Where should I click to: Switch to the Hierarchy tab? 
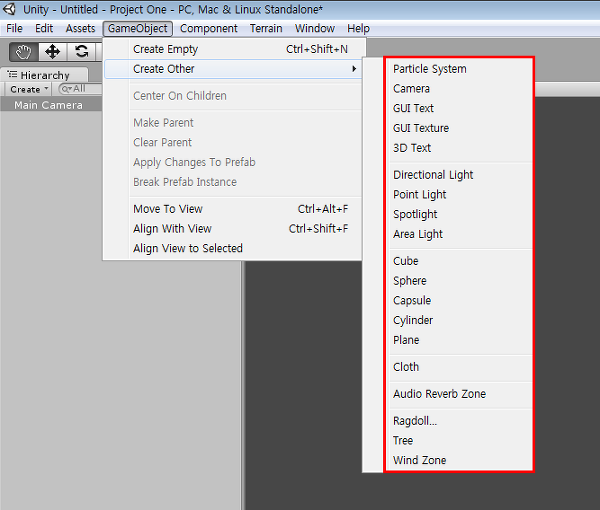(x=44, y=75)
